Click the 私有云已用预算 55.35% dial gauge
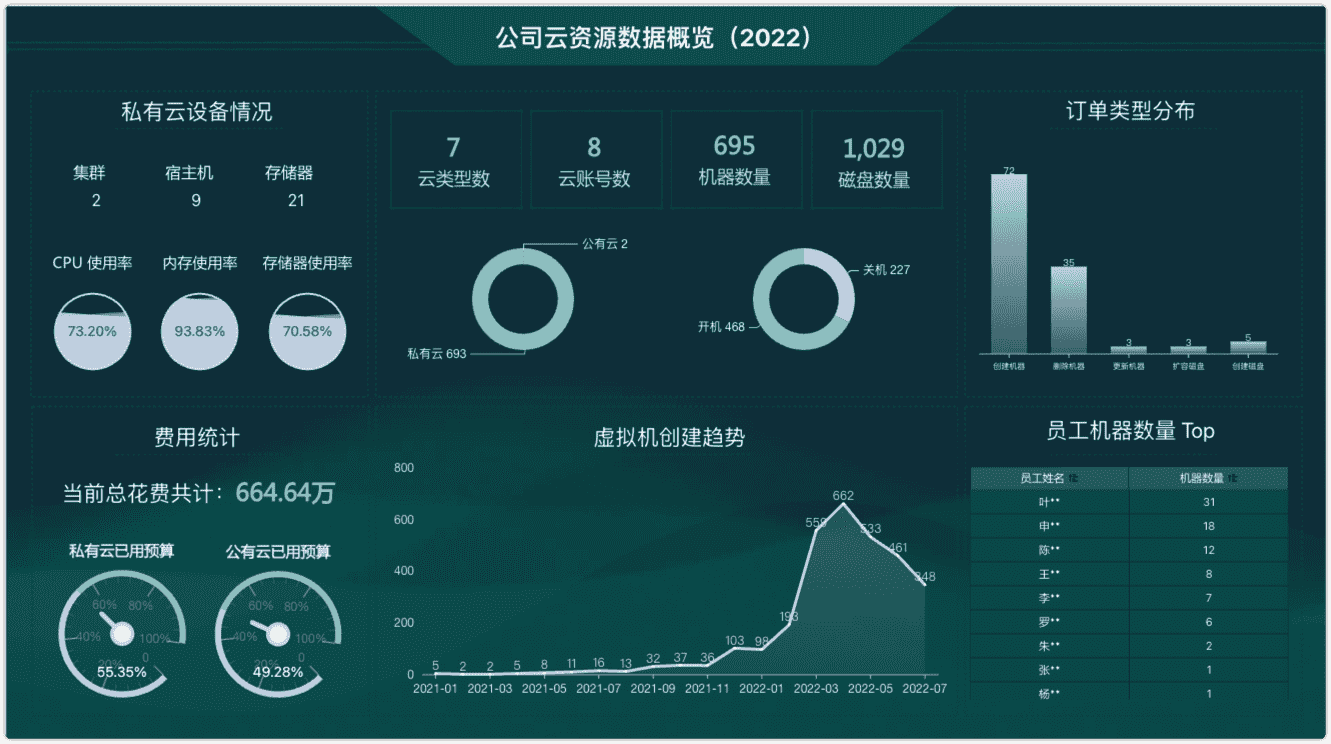This screenshot has width=1331, height=744. click(122, 633)
